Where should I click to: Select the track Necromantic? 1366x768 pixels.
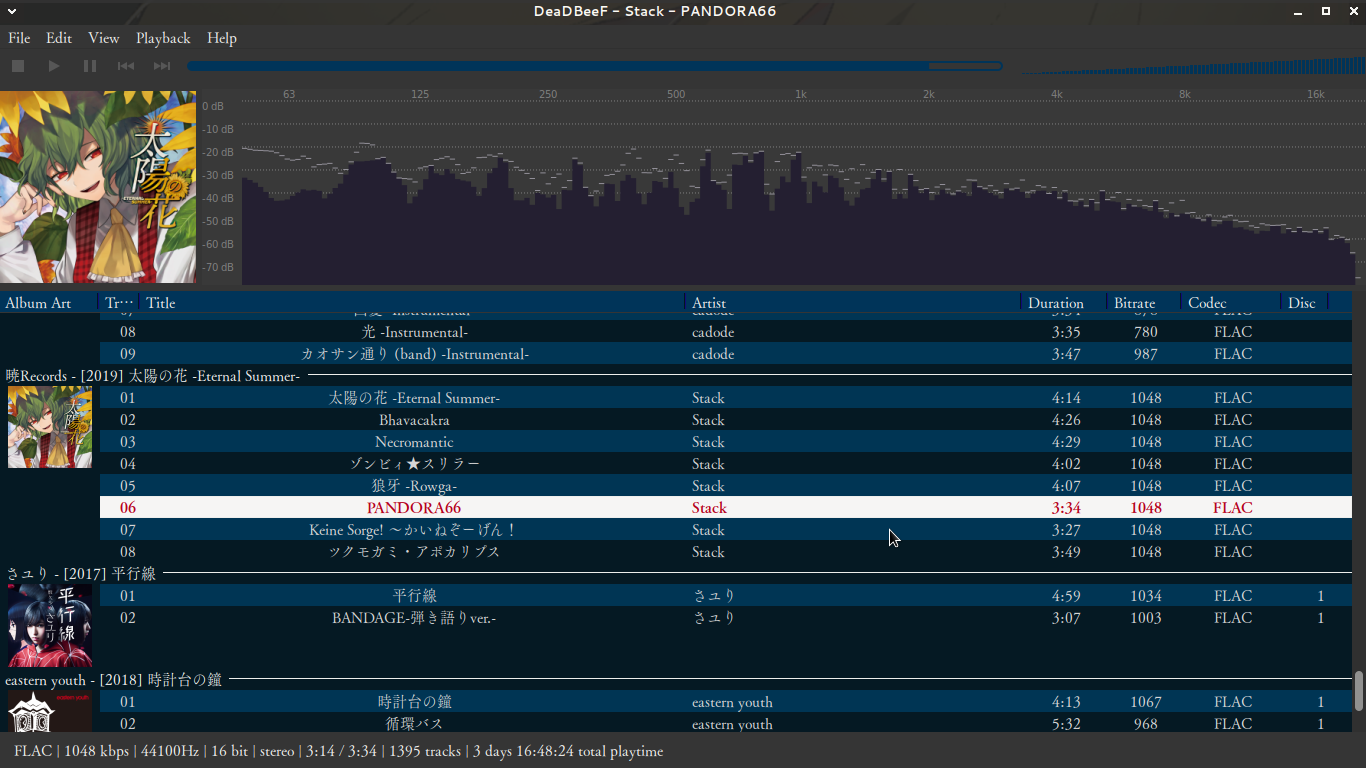tap(414, 442)
